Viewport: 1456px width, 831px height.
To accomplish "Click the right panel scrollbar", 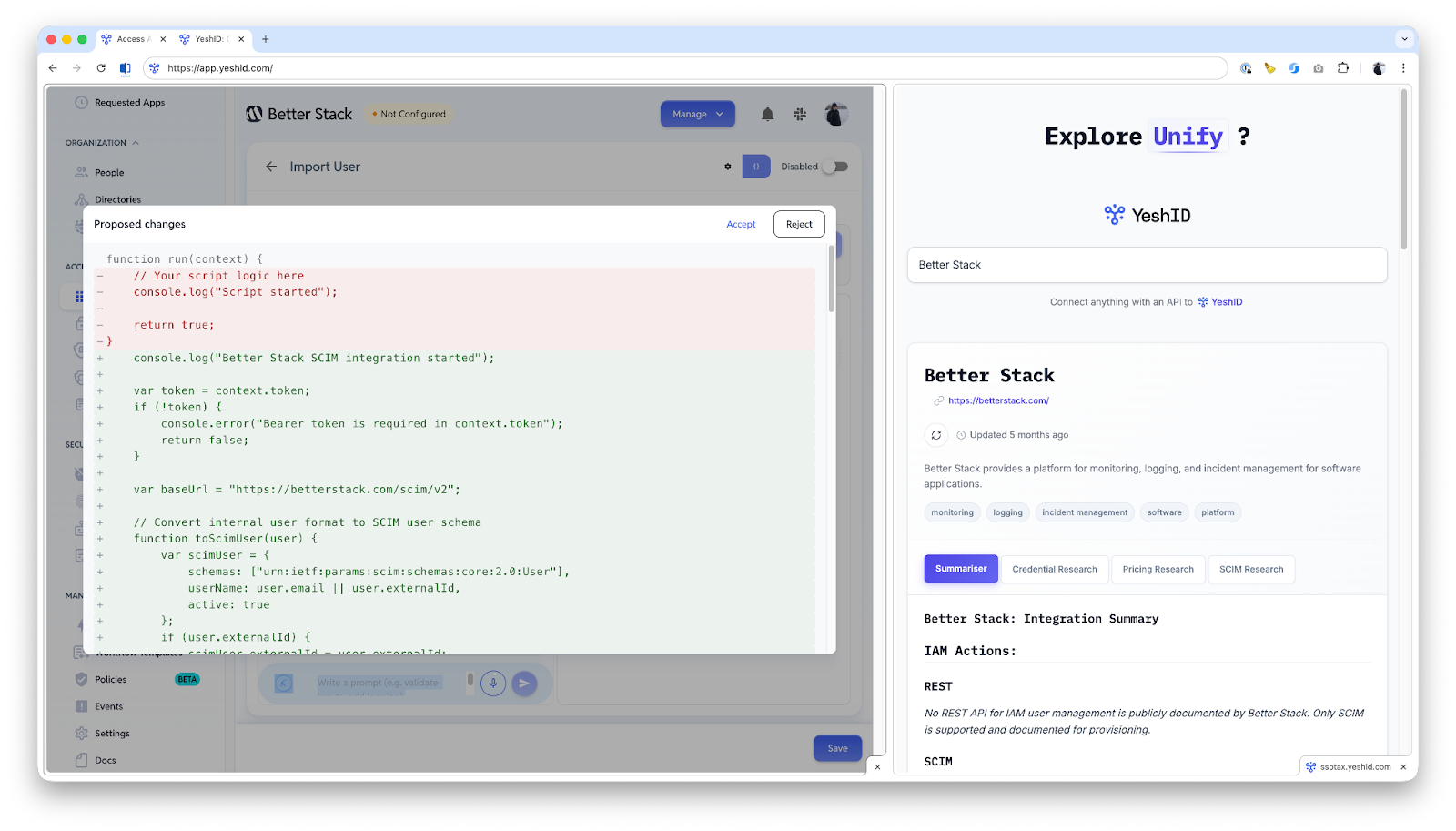I will [1404, 169].
